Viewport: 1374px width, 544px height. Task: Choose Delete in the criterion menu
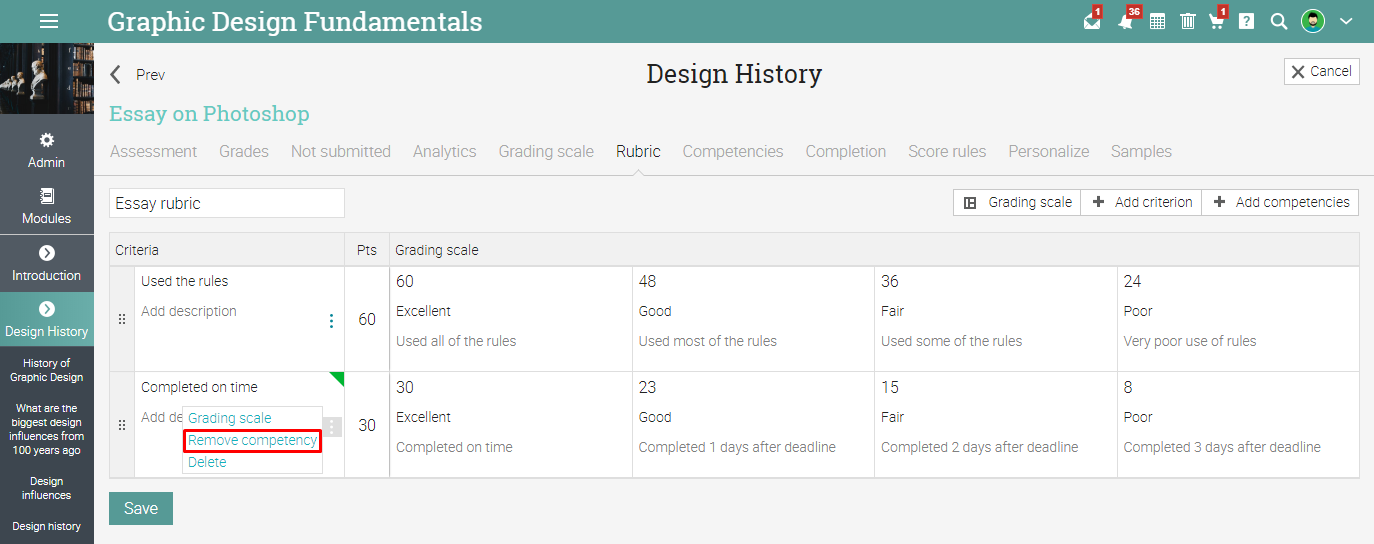click(207, 462)
